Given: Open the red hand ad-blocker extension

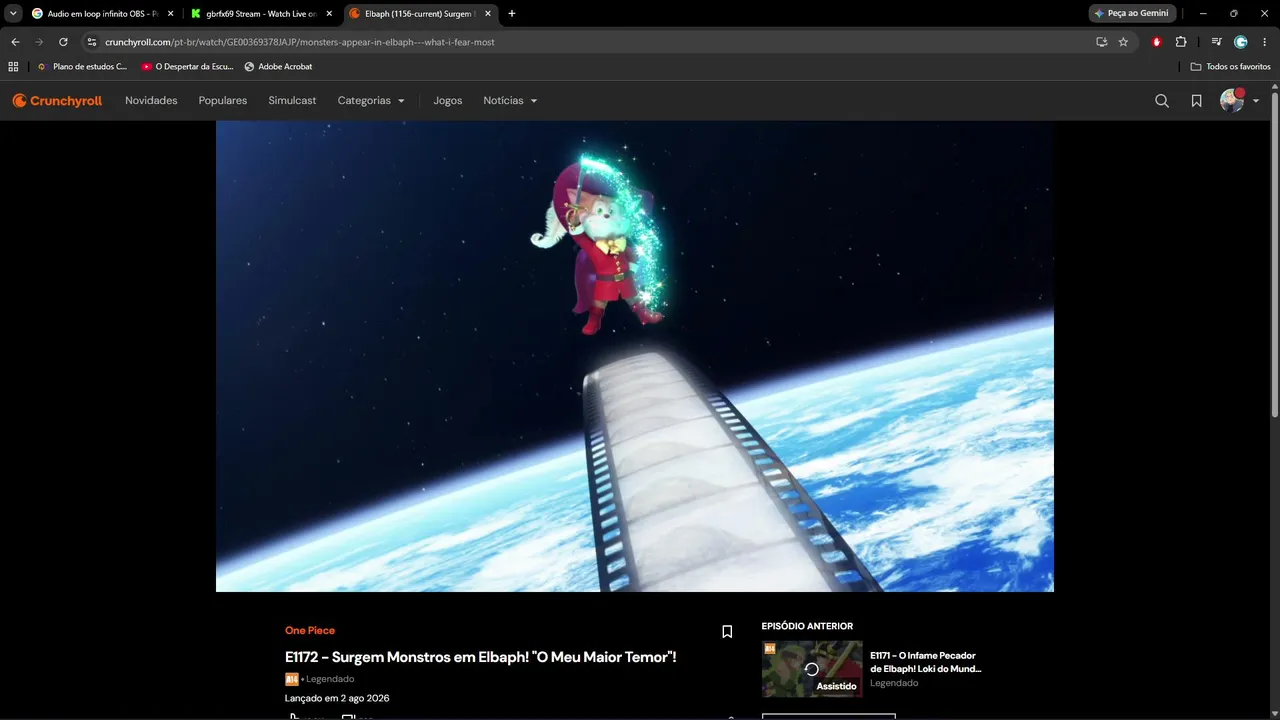Looking at the screenshot, I should point(1157,42).
